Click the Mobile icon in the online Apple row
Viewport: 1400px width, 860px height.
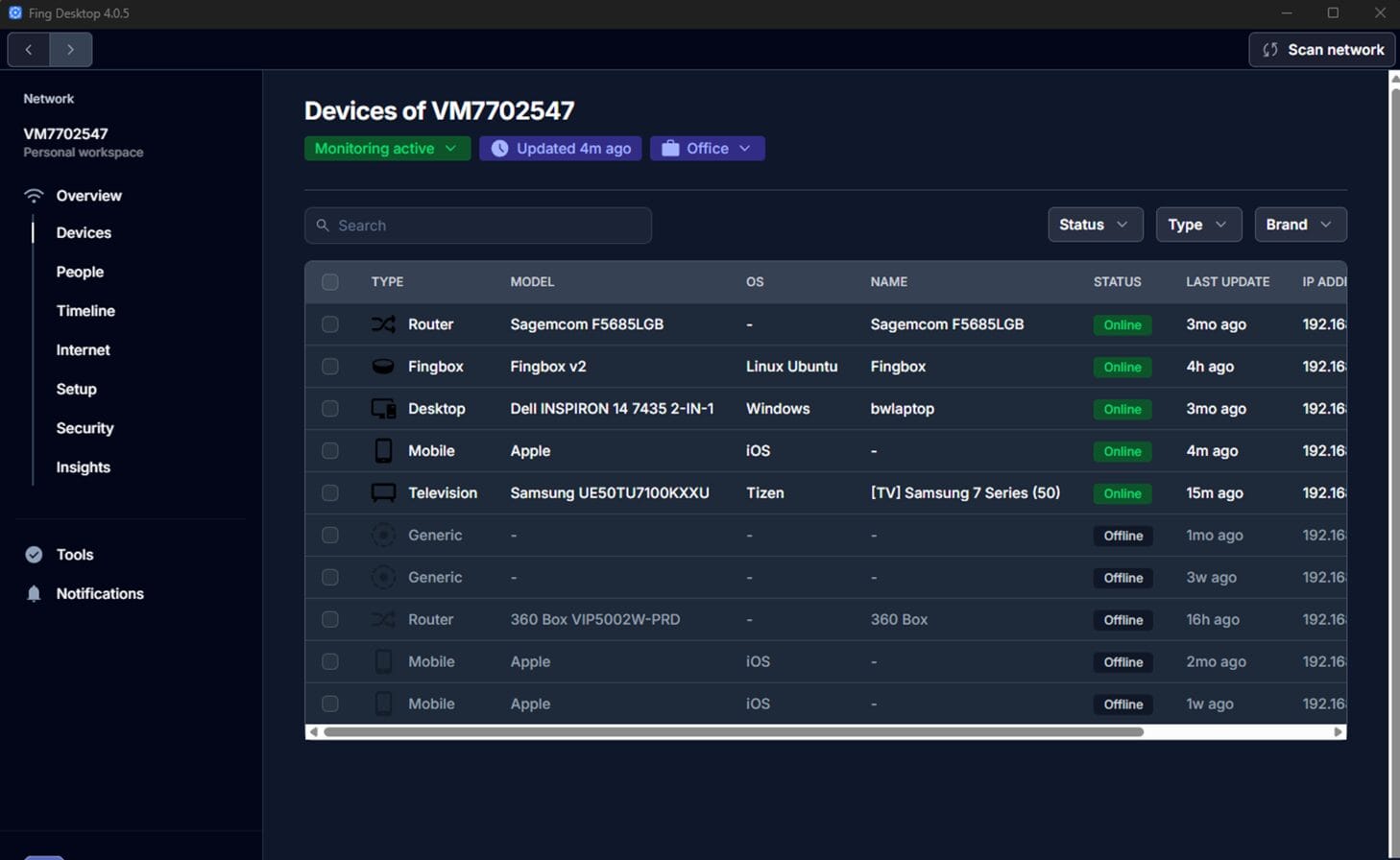(383, 451)
